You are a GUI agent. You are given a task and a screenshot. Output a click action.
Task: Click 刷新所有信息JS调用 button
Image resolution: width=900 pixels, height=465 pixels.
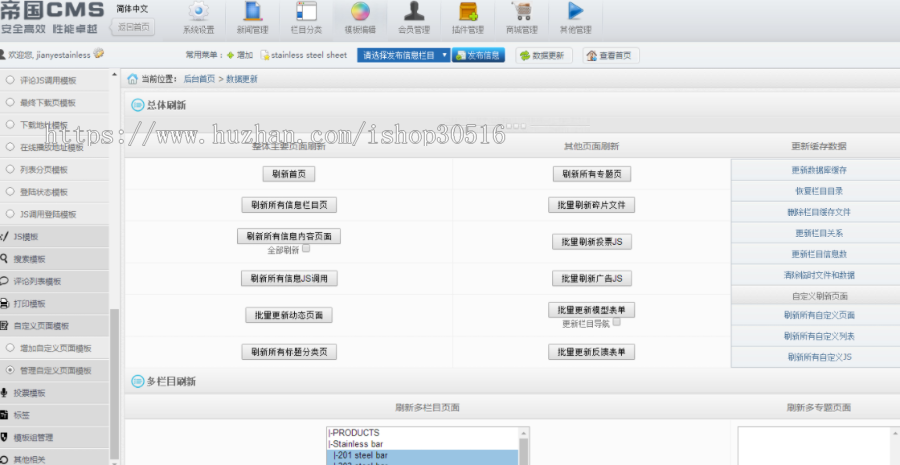tap(289, 278)
